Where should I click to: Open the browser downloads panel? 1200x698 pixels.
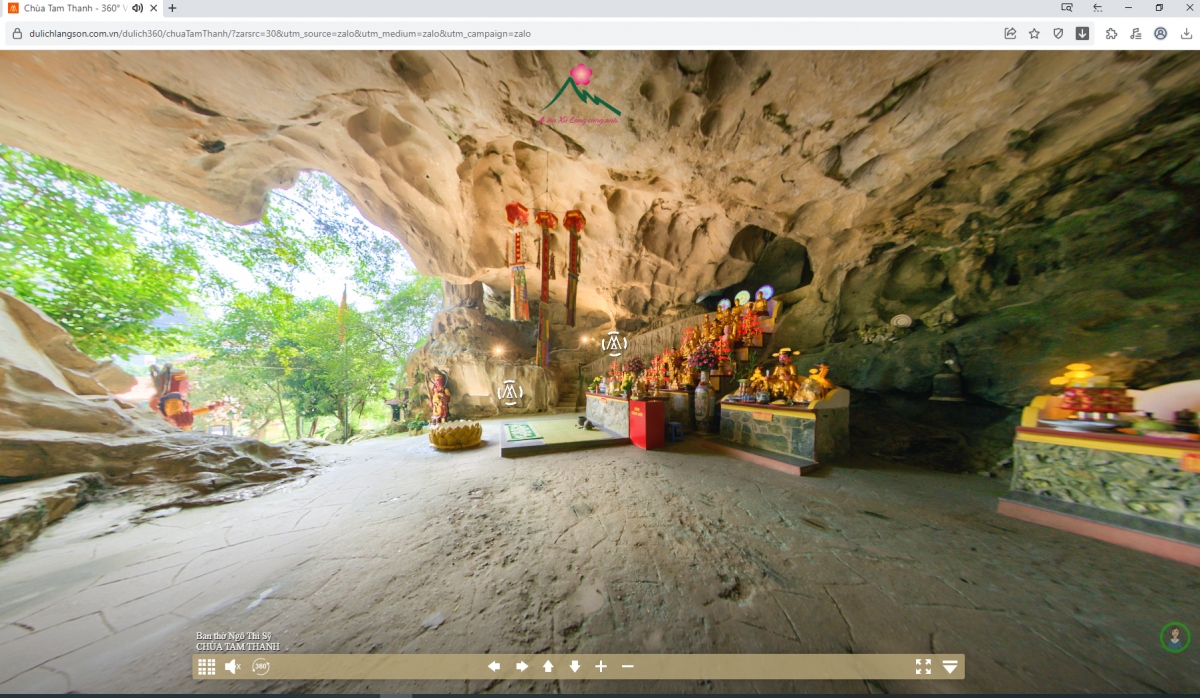point(1186,33)
